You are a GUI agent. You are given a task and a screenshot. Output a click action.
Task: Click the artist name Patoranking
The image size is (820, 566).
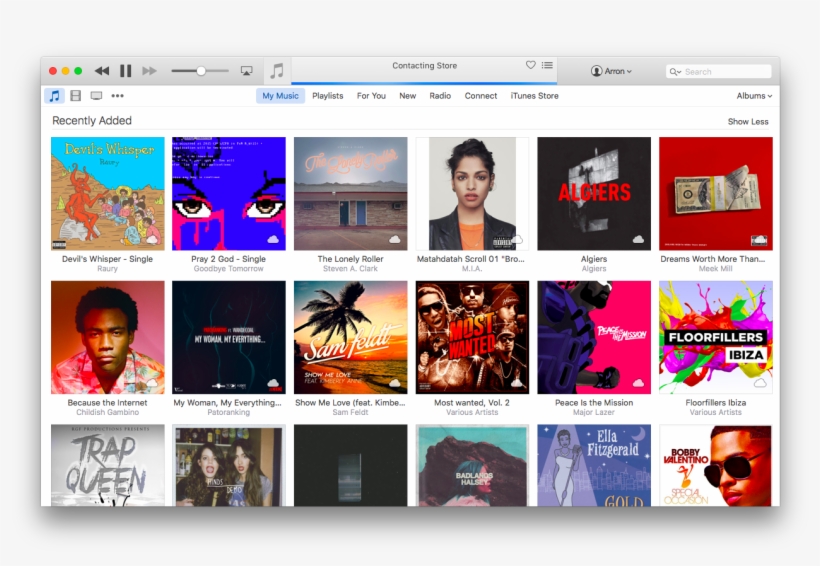[x=229, y=412]
